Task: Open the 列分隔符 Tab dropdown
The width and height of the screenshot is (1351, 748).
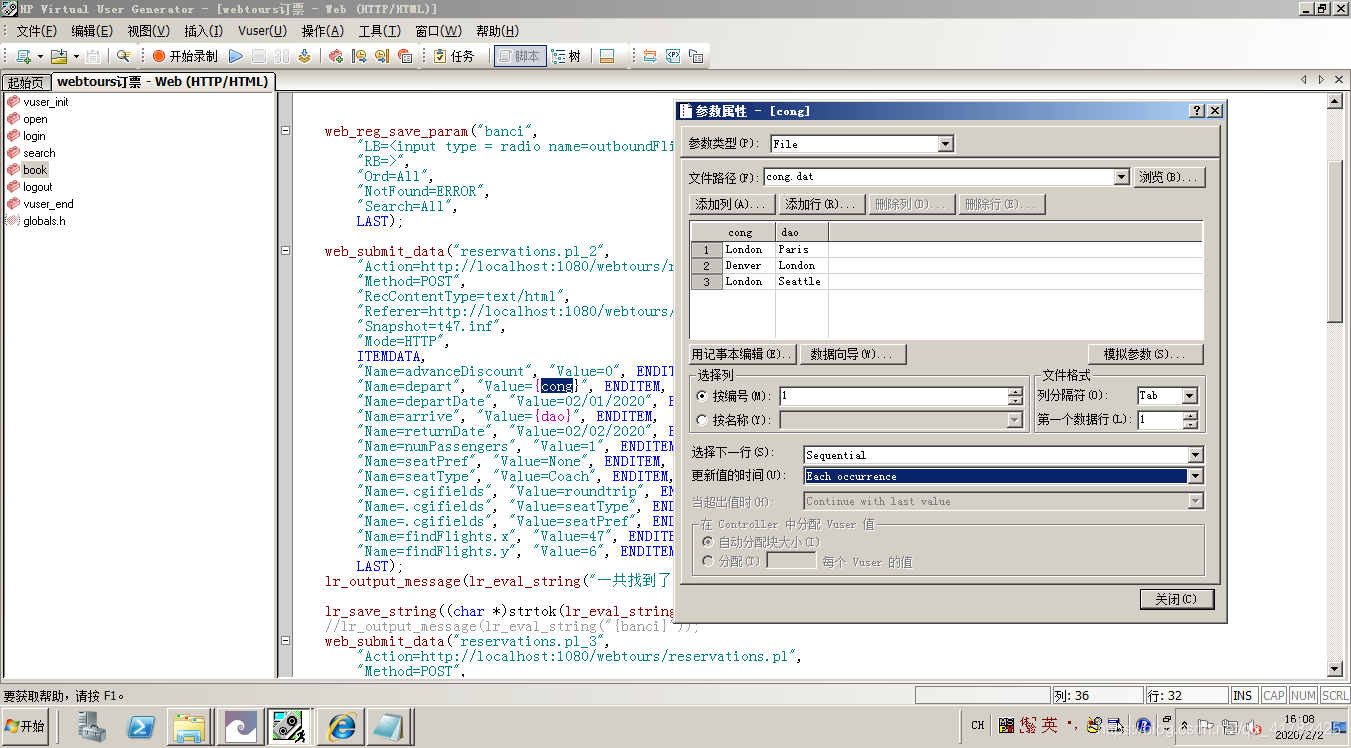Action: point(1189,396)
